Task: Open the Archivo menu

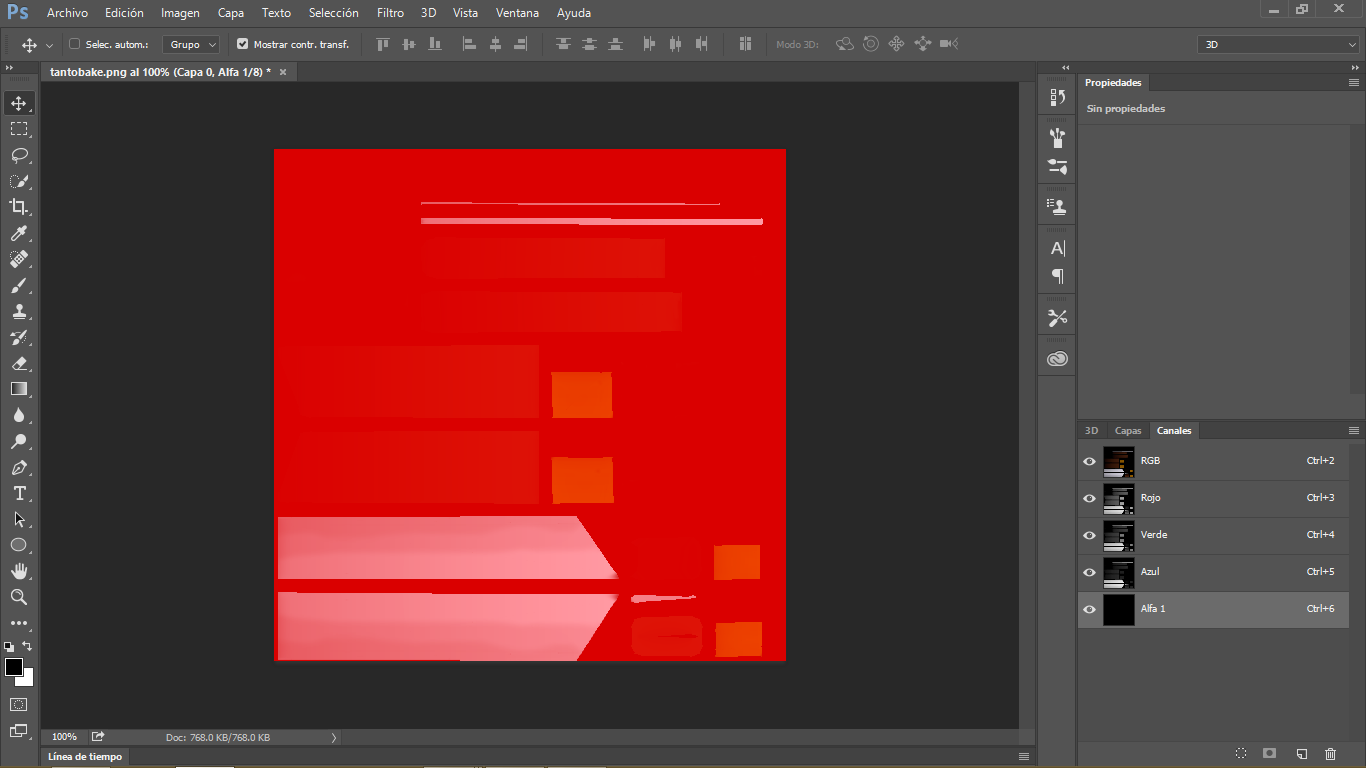Action: (67, 13)
